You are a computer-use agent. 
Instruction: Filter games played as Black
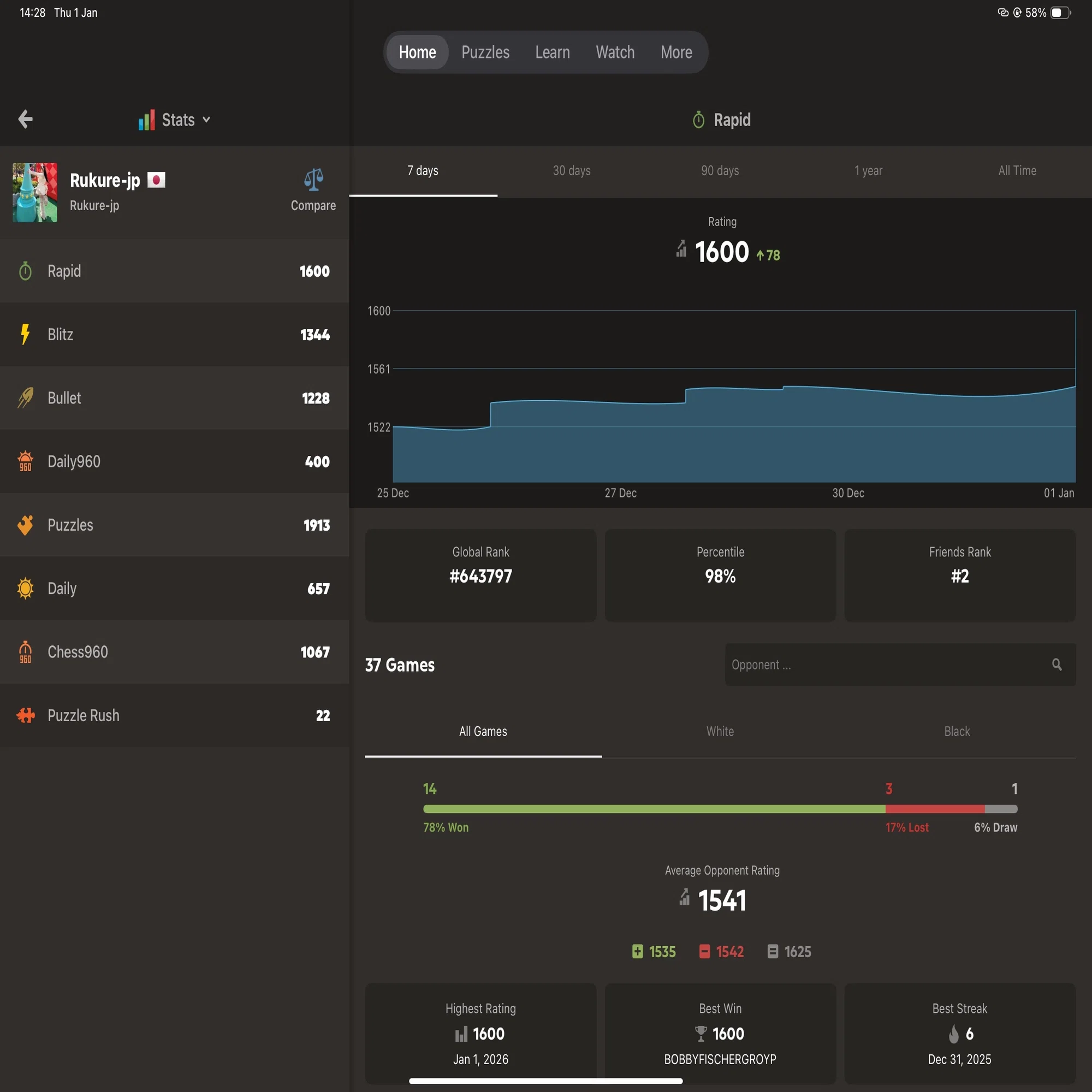point(957,732)
